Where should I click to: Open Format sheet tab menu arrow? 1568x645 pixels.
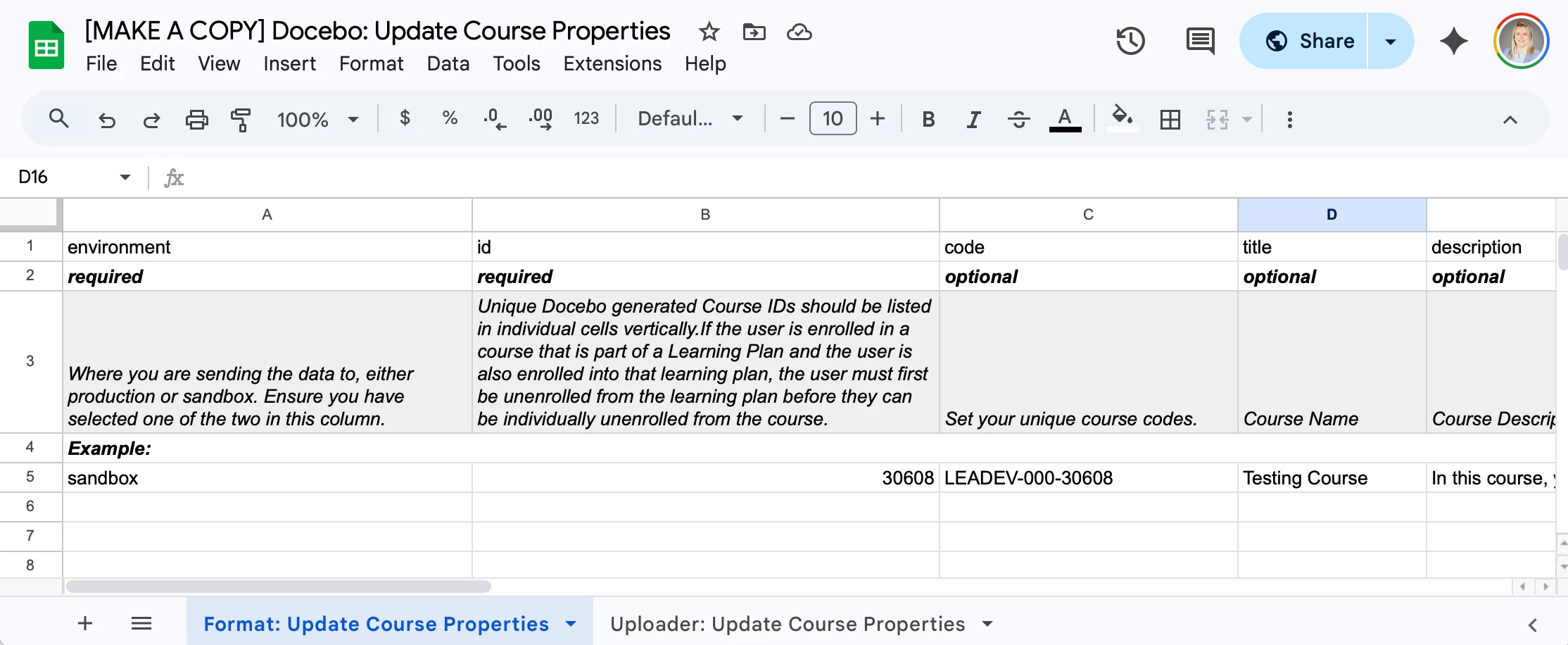tap(571, 623)
